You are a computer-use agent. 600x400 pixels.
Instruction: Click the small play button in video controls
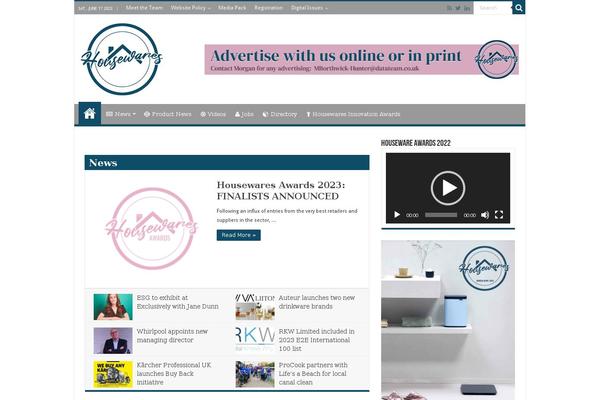pyautogui.click(x=397, y=215)
